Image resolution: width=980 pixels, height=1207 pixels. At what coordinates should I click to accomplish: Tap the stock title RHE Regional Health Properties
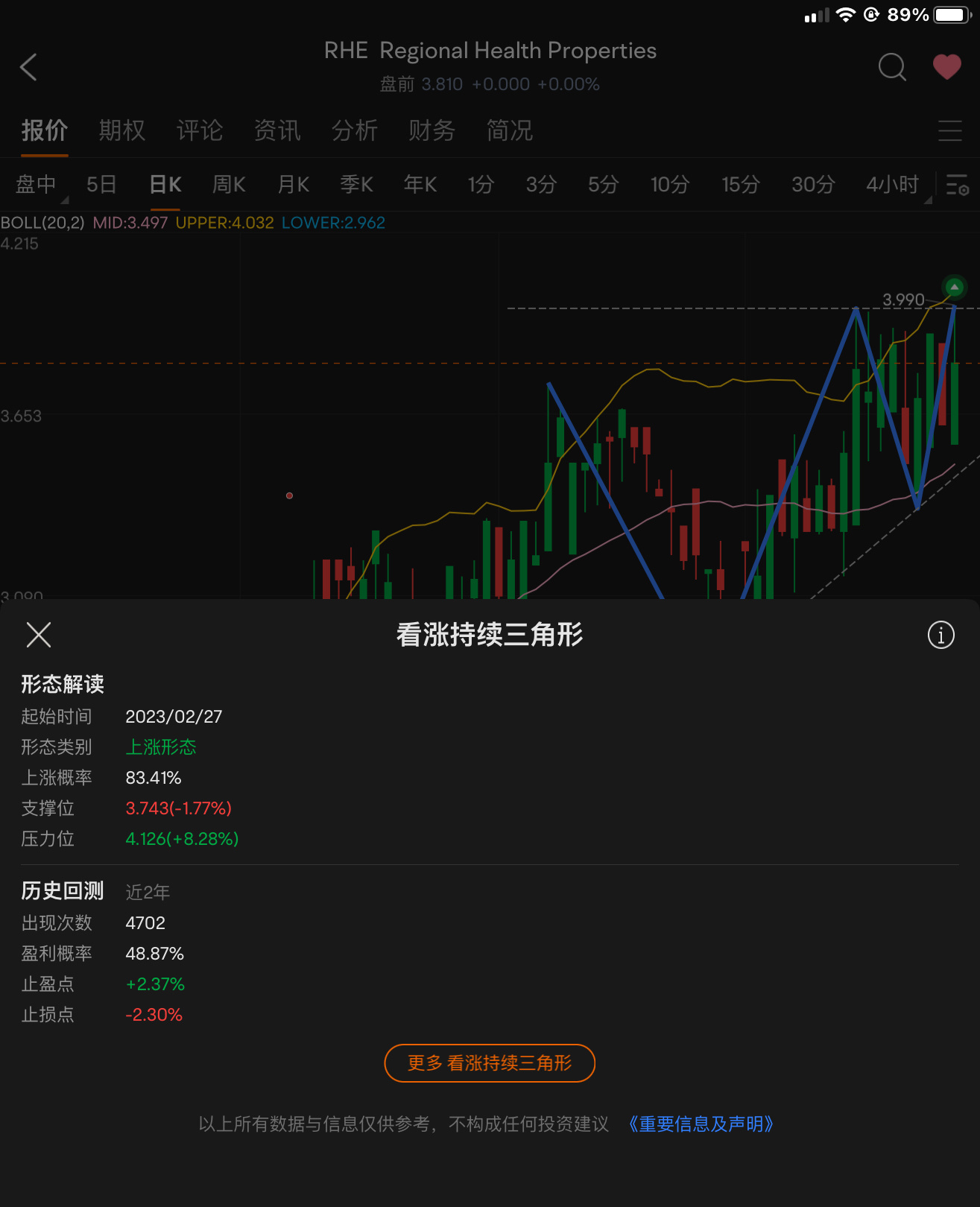[490, 51]
